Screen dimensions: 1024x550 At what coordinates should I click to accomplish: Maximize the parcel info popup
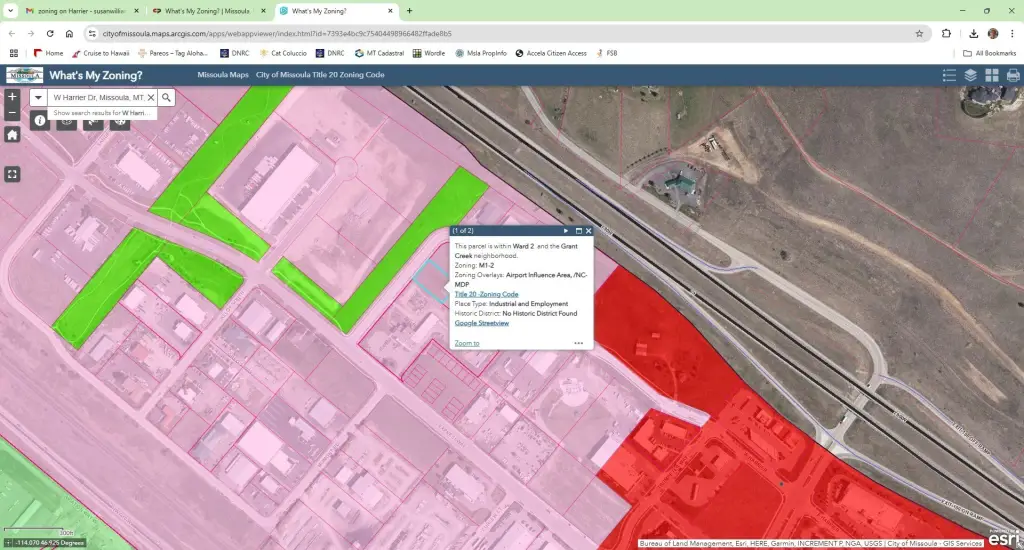pyautogui.click(x=578, y=231)
